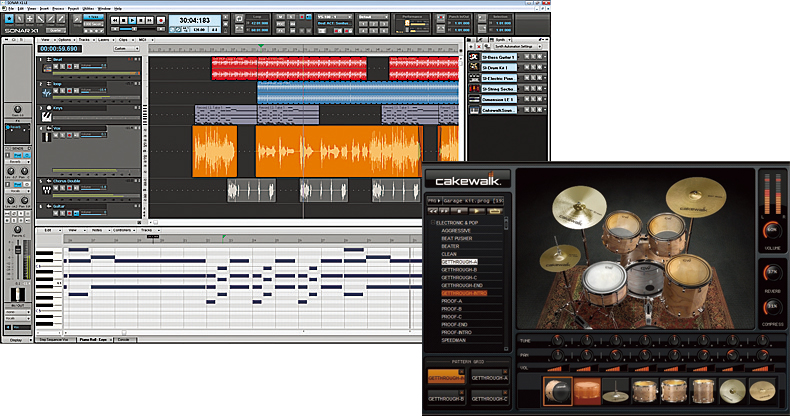Open the Options dropdown in Track view
The height and width of the screenshot is (416, 790).
point(65,40)
